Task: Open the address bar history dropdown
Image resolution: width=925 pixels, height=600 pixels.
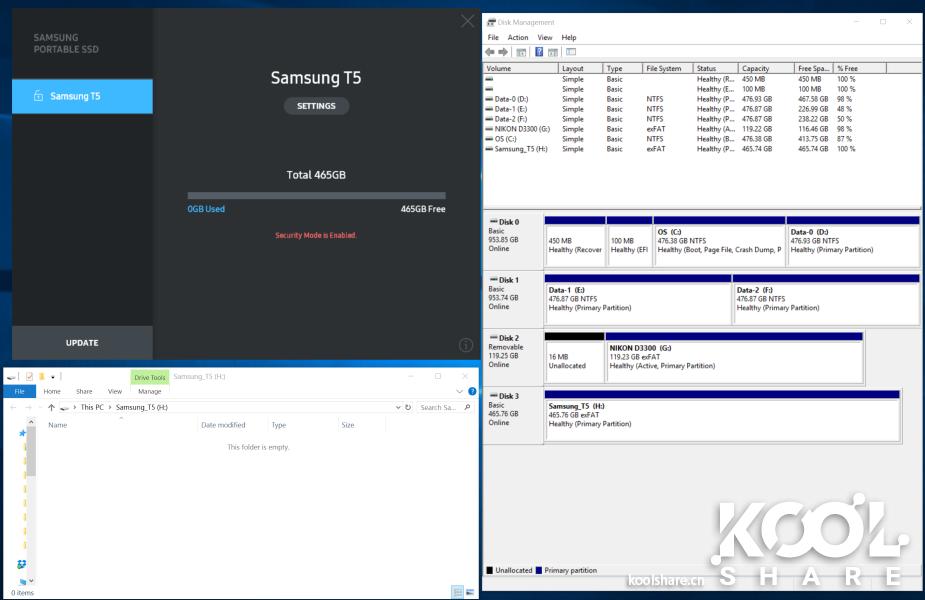Action: pyautogui.click(x=398, y=407)
